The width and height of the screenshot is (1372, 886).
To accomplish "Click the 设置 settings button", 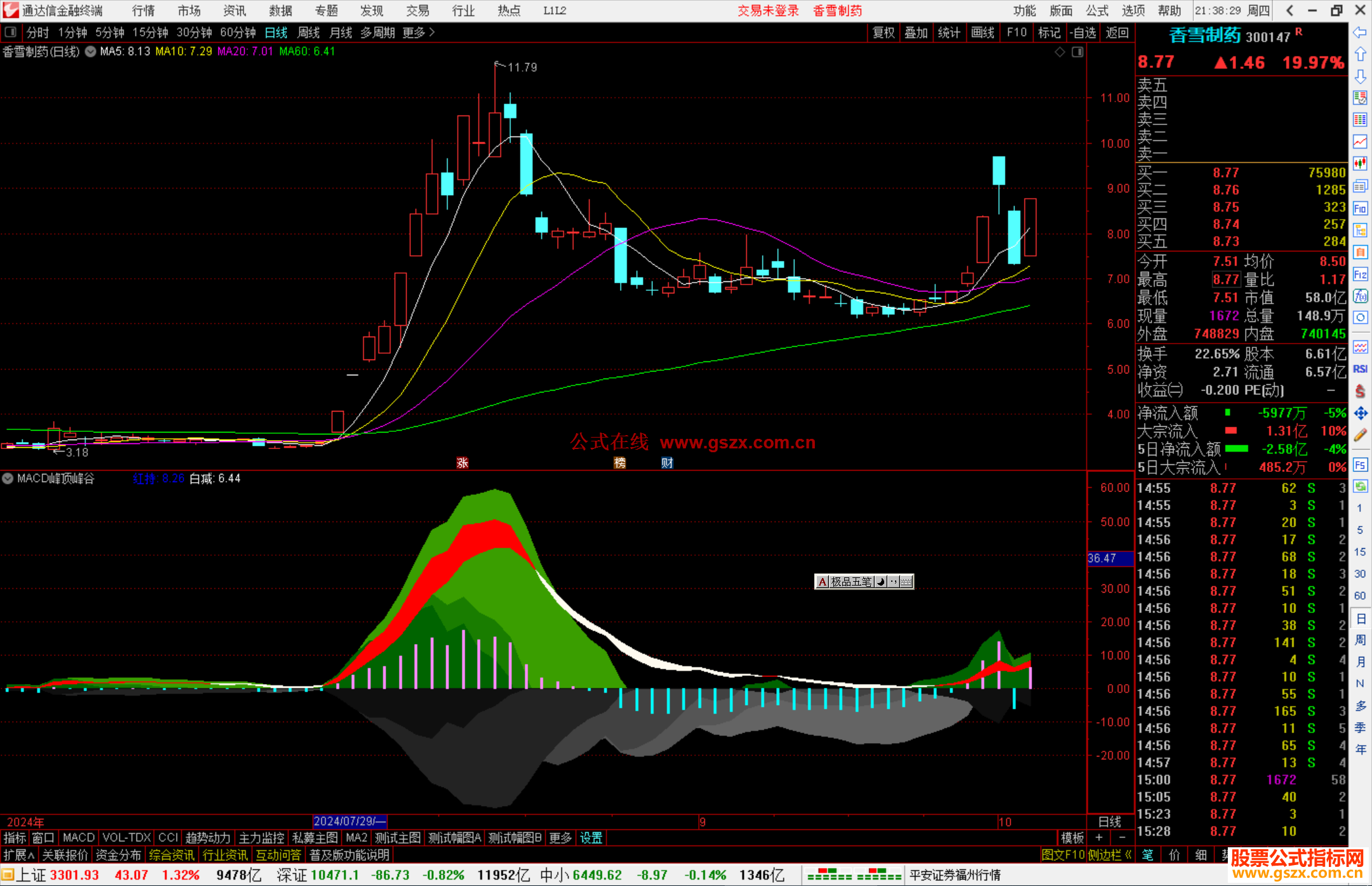I will [591, 838].
